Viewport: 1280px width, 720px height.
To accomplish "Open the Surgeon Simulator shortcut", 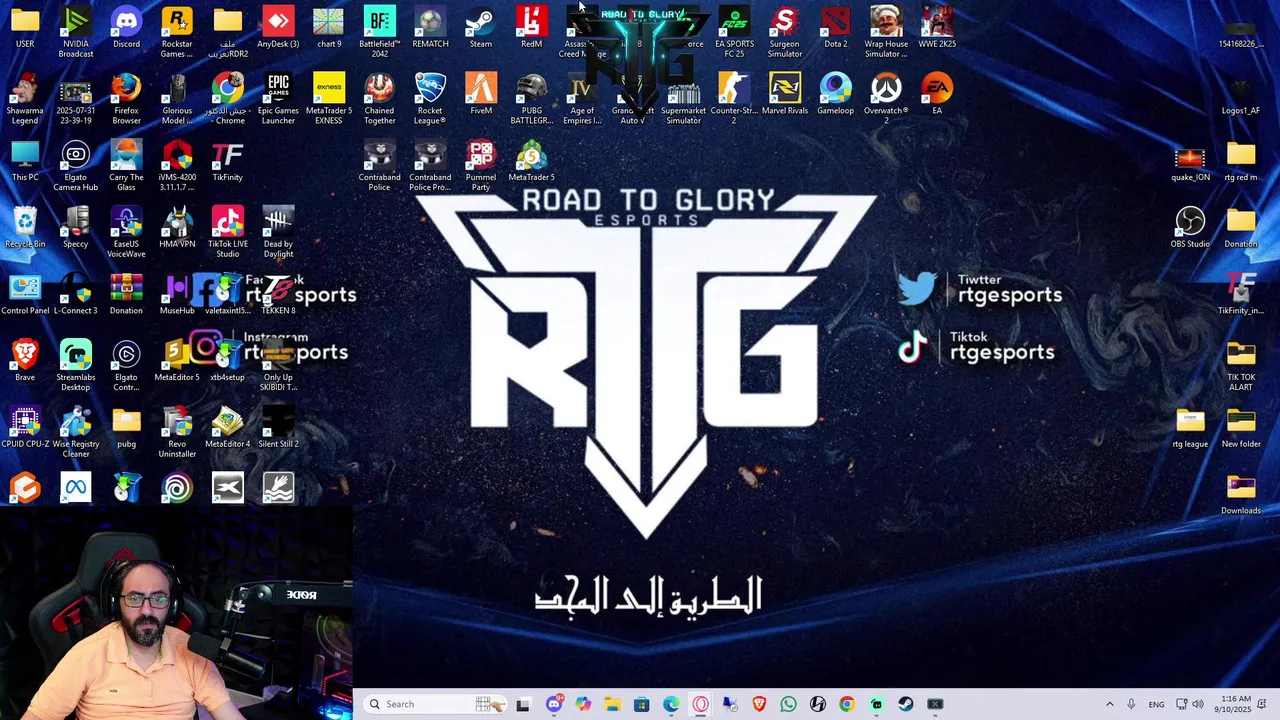I will tap(785, 31).
